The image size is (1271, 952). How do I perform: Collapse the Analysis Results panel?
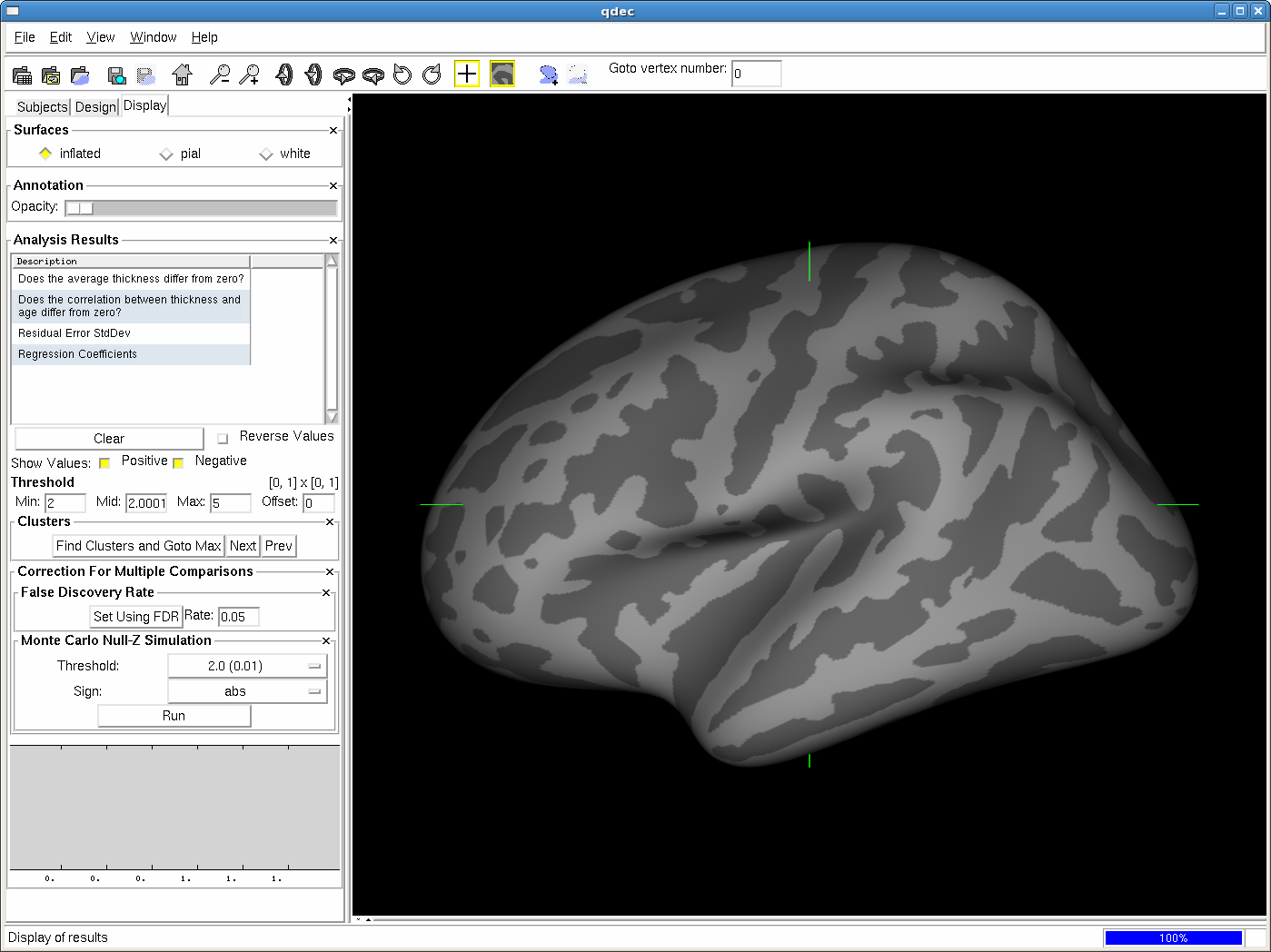click(x=333, y=241)
